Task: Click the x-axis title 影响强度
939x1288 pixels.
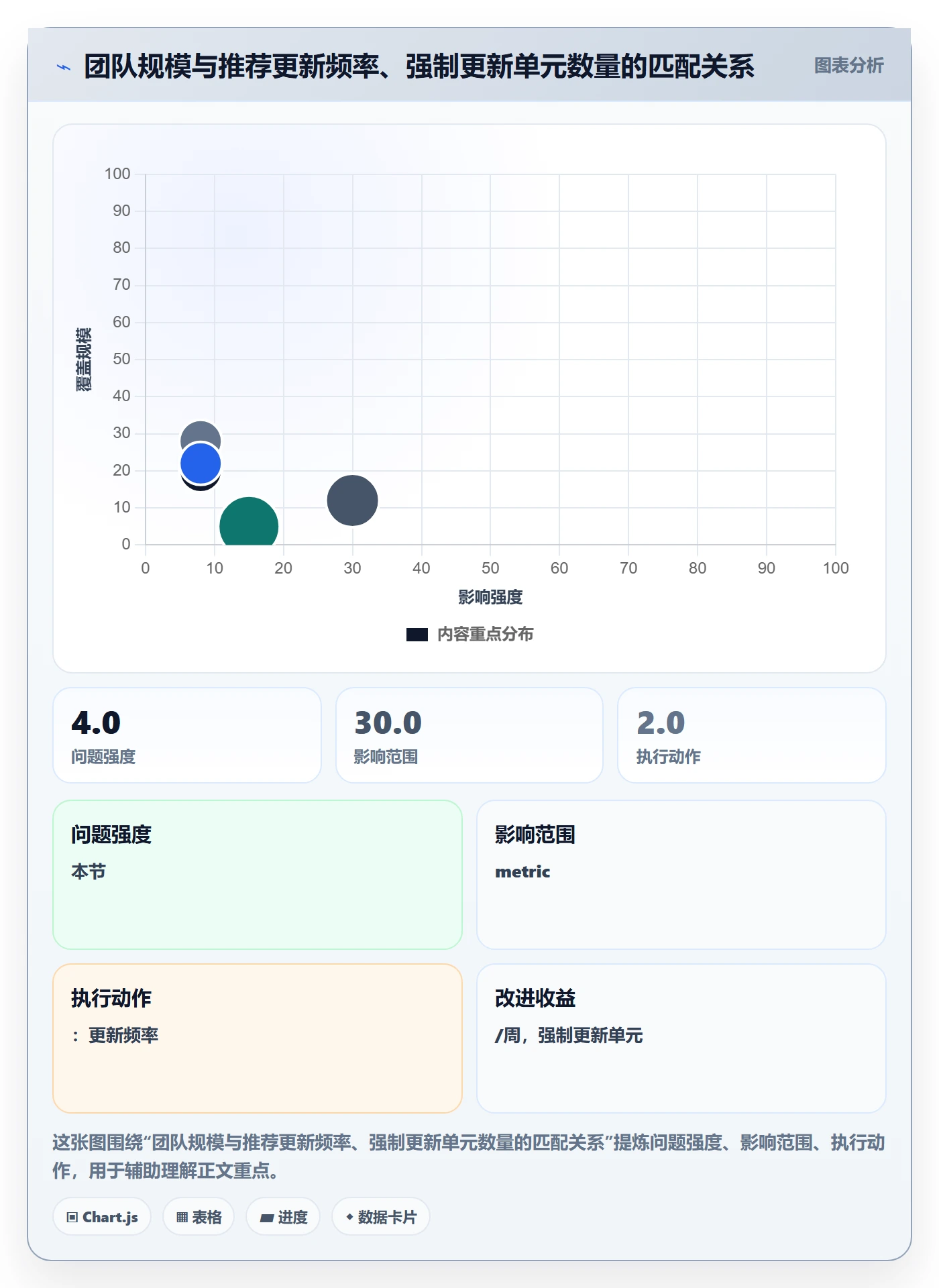Action: [490, 597]
